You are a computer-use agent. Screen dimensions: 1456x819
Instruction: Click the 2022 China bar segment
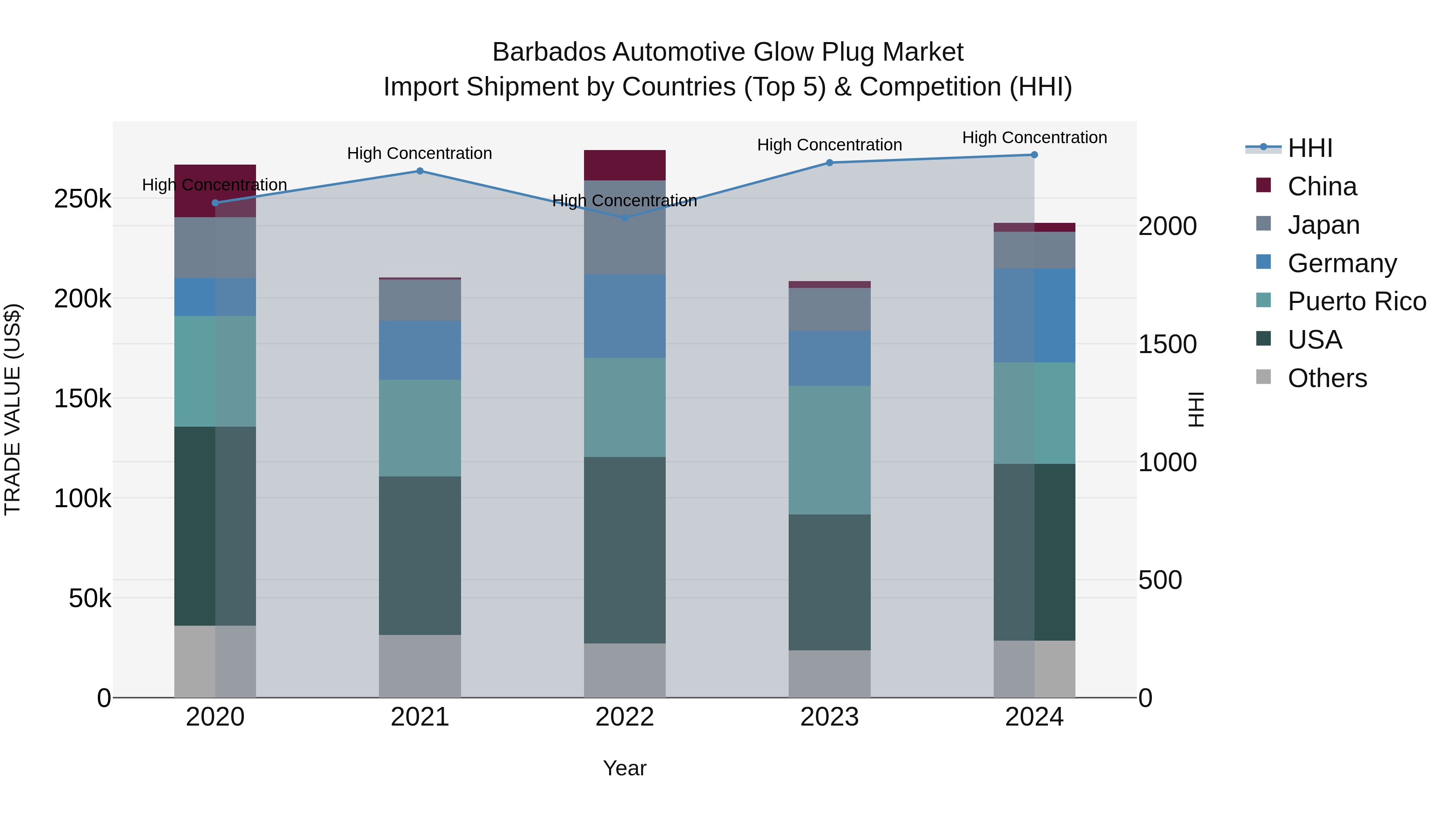pos(624,165)
